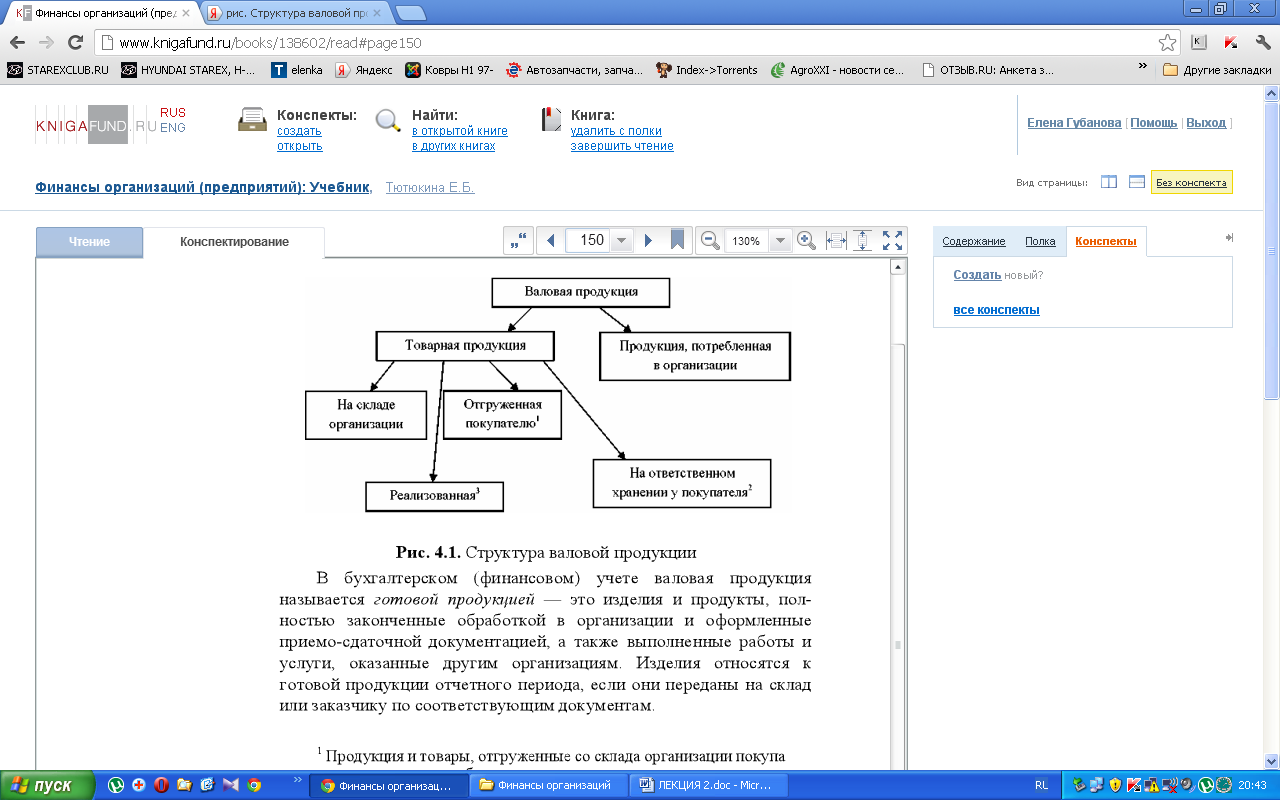Open the пуск Start button

[47, 785]
